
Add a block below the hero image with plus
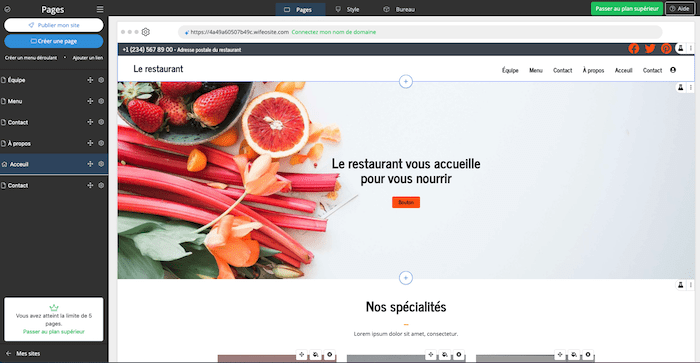click(x=405, y=278)
